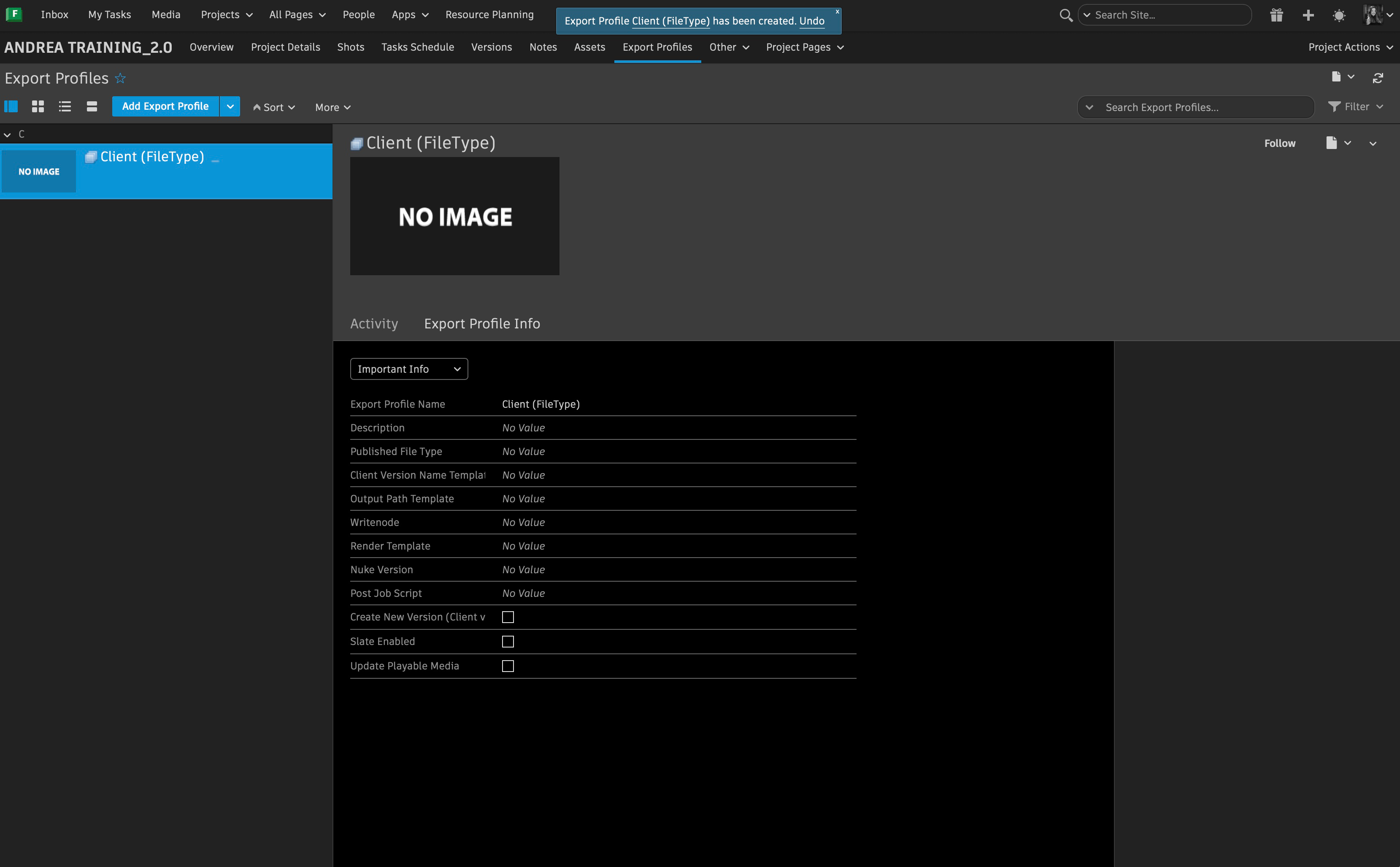
Task: Enable the Slate Enabled checkbox
Action: tap(508, 642)
